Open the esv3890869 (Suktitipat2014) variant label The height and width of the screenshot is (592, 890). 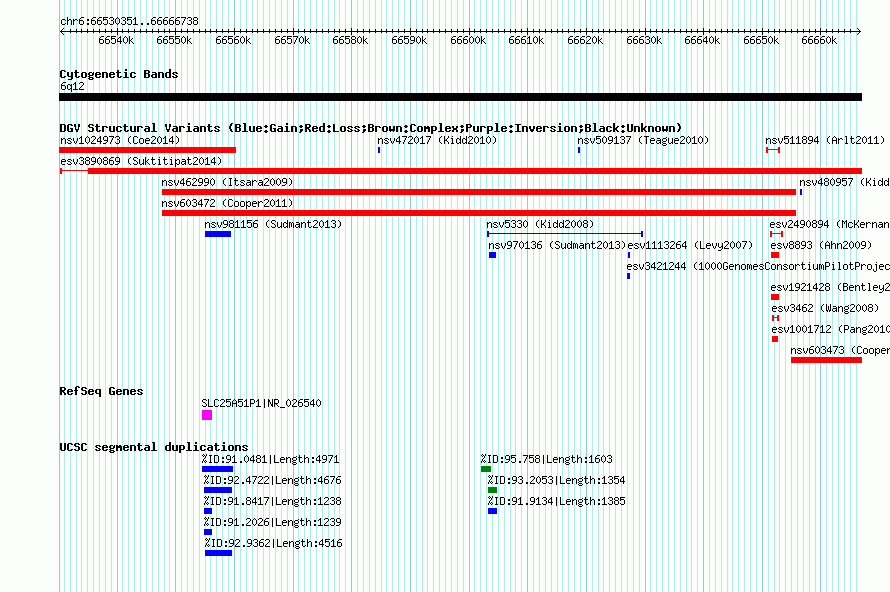click(141, 161)
